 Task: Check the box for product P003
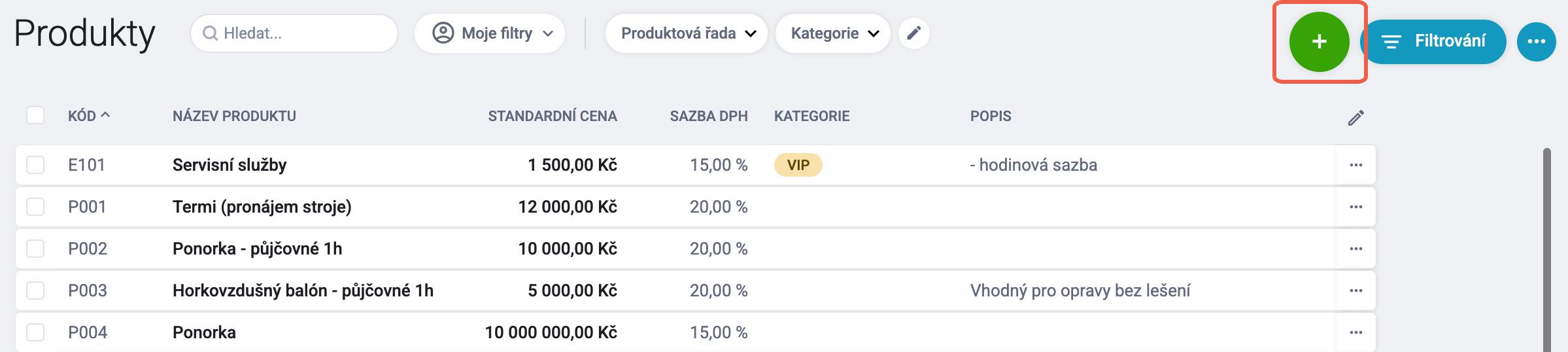[35, 290]
